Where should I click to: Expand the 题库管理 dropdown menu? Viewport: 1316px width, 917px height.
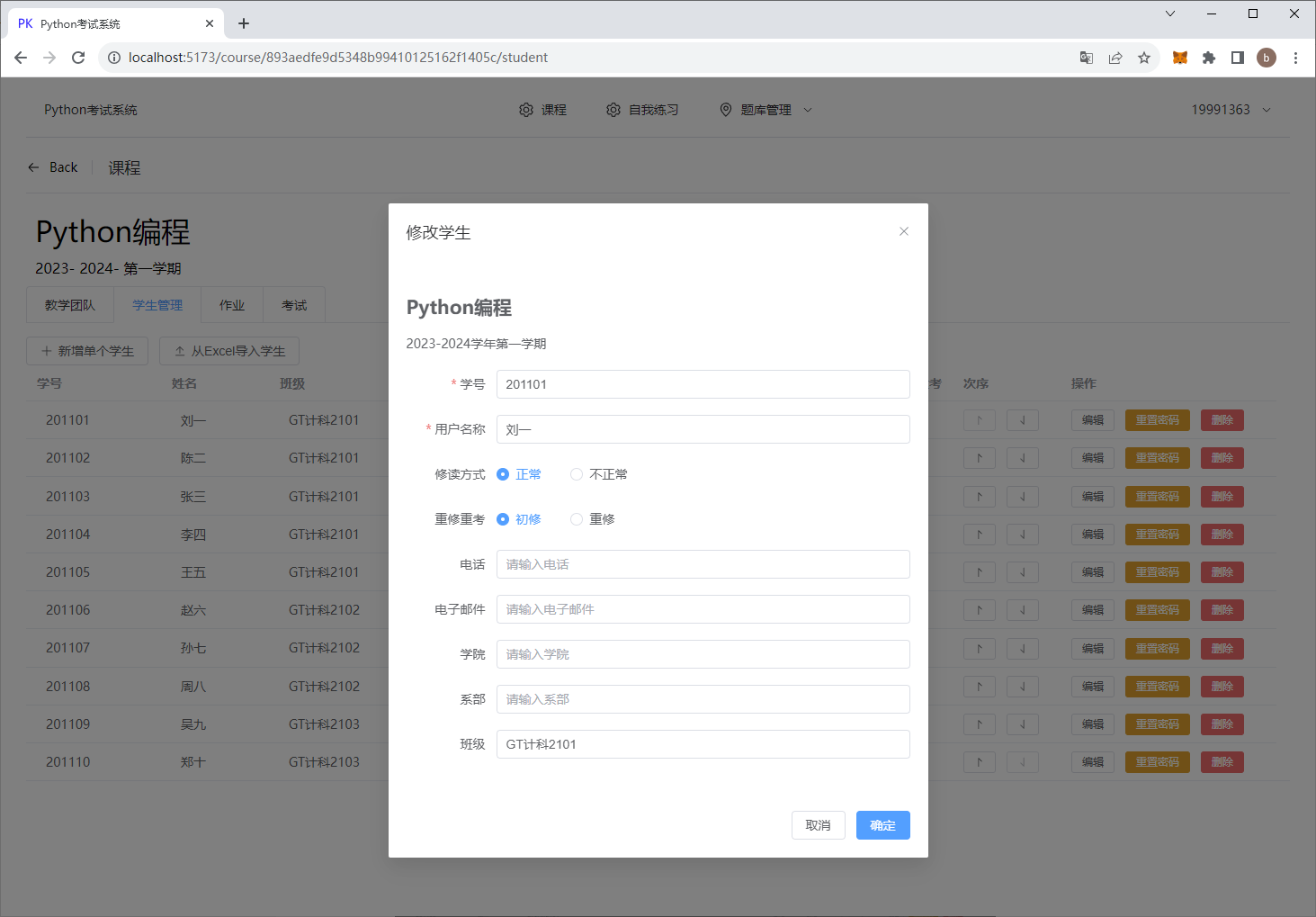point(765,110)
